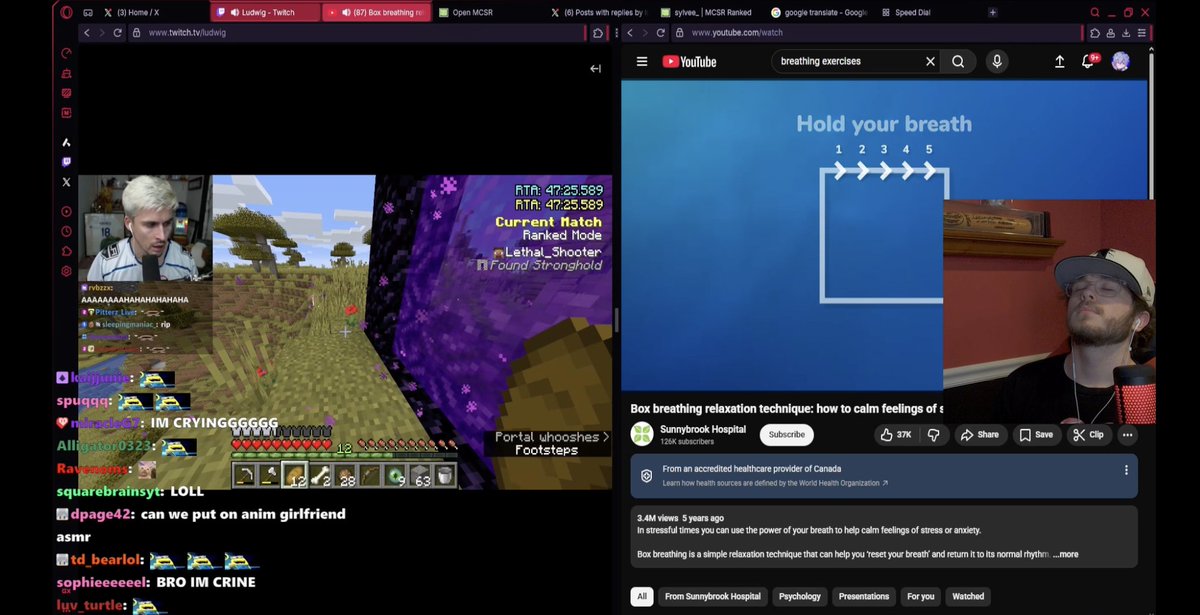This screenshot has height=615, width=1200.
Task: Open X from the Opera sidebar
Action: (x=66, y=182)
